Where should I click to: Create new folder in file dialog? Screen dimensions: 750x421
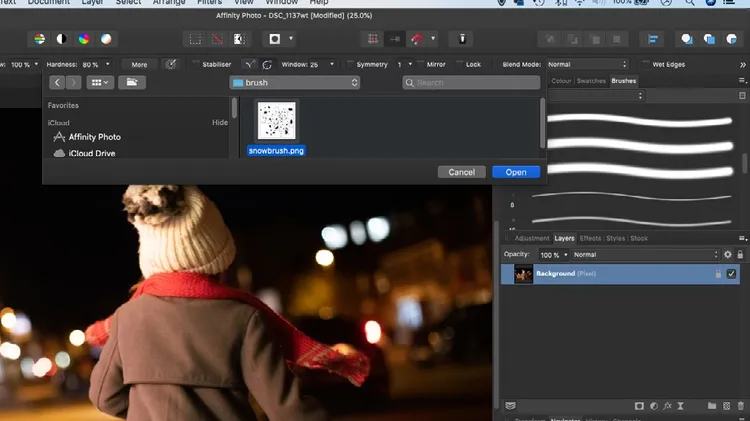point(132,82)
